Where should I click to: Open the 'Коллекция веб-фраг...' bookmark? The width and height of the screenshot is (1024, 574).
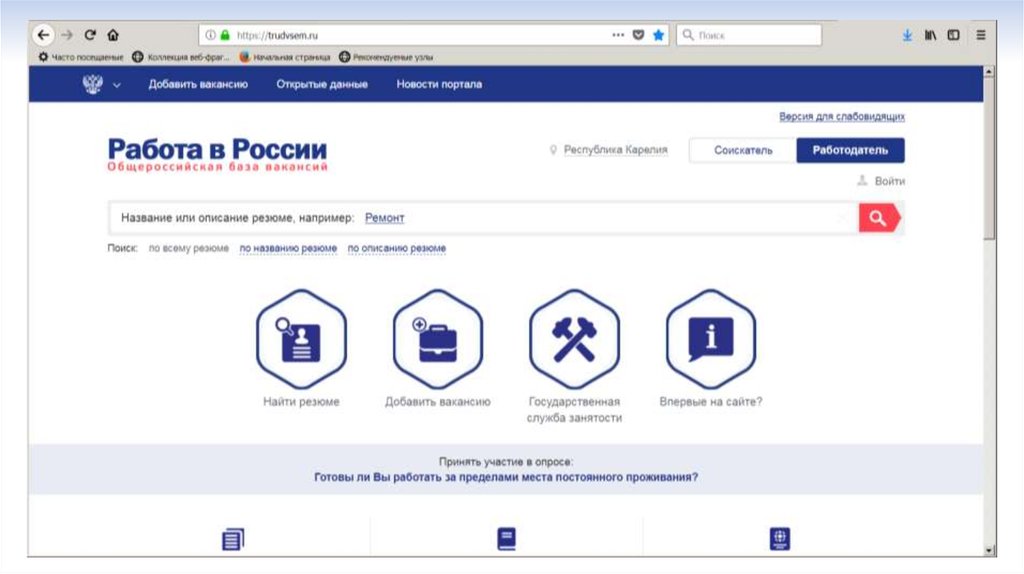181,57
